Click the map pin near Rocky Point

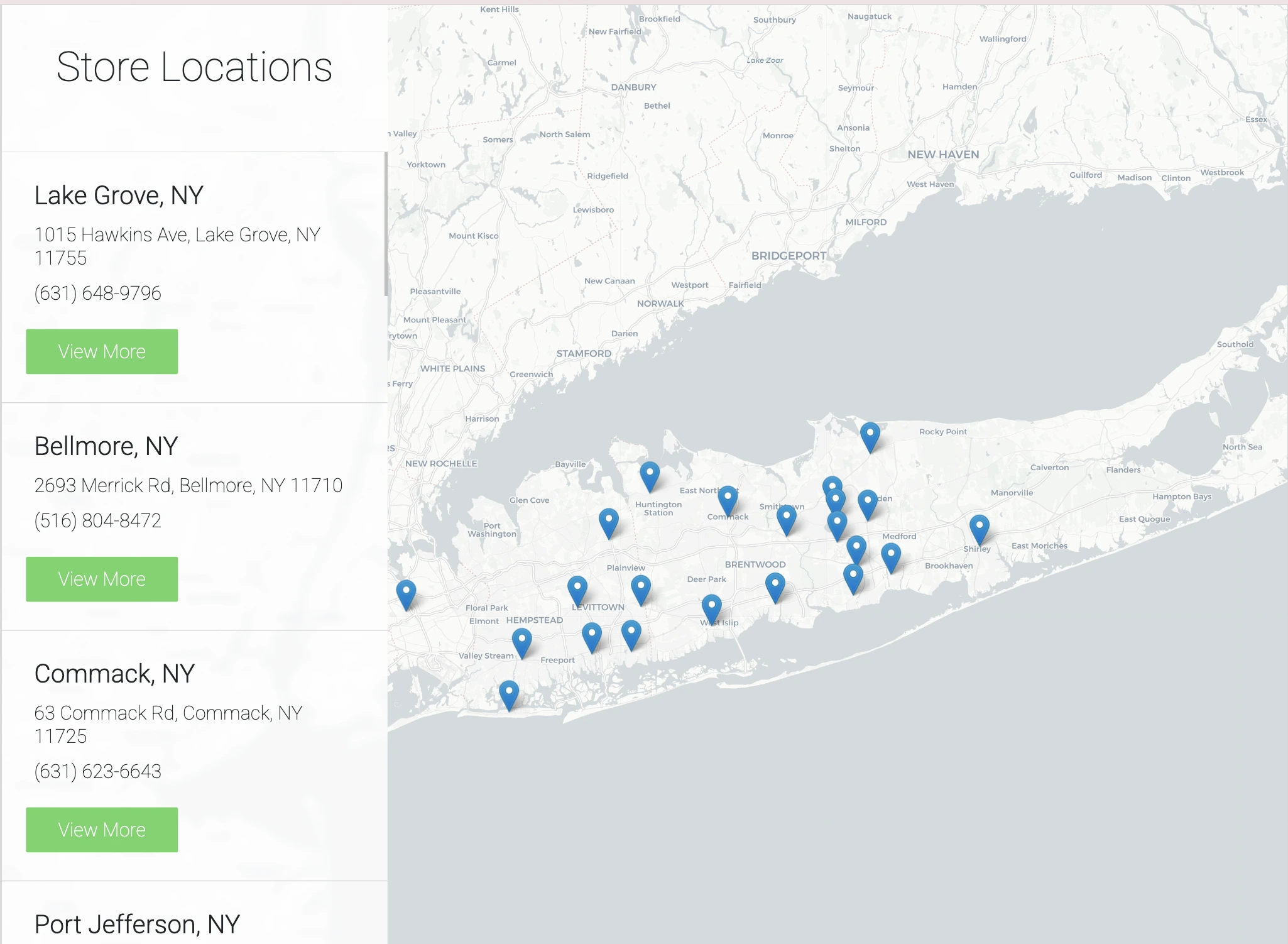(x=870, y=436)
